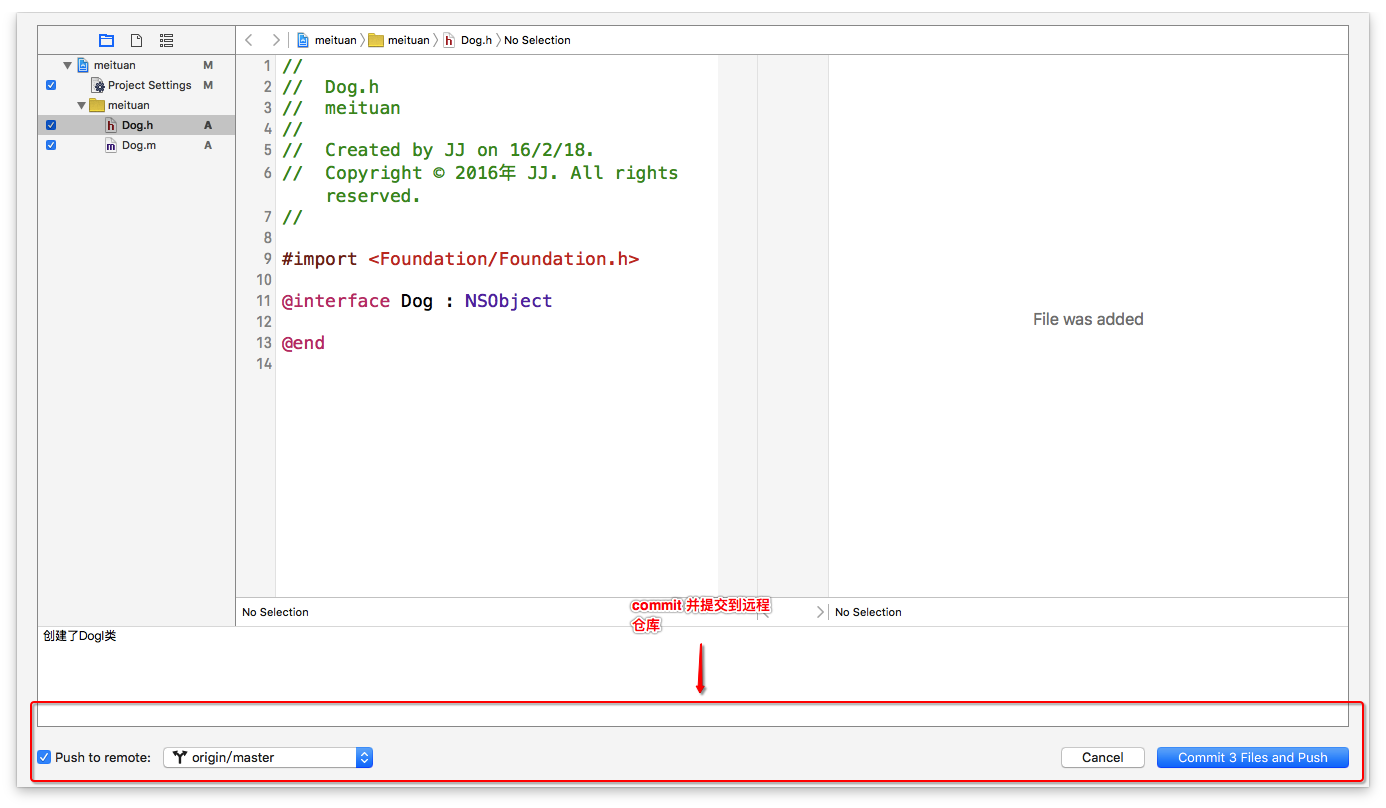Click right pane No Selection status
Image resolution: width=1386 pixels, height=808 pixels.
point(868,612)
